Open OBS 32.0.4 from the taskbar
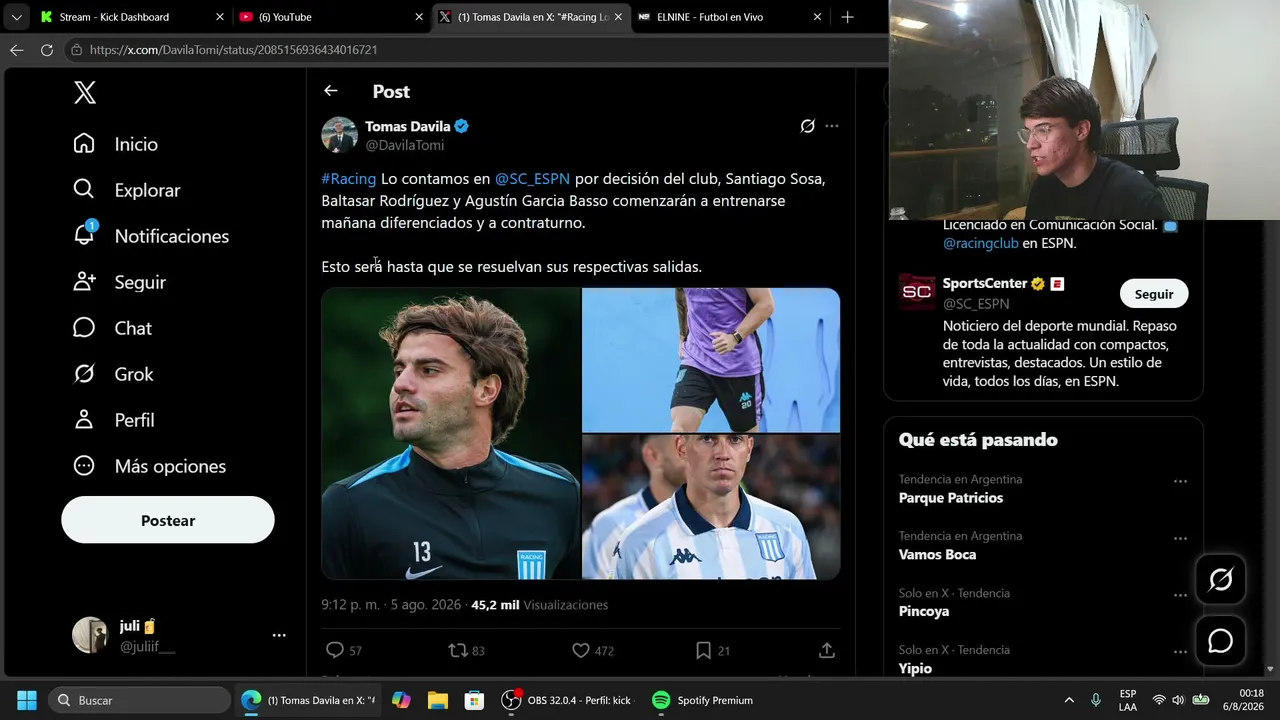This screenshot has height=720, width=1280. [568, 700]
